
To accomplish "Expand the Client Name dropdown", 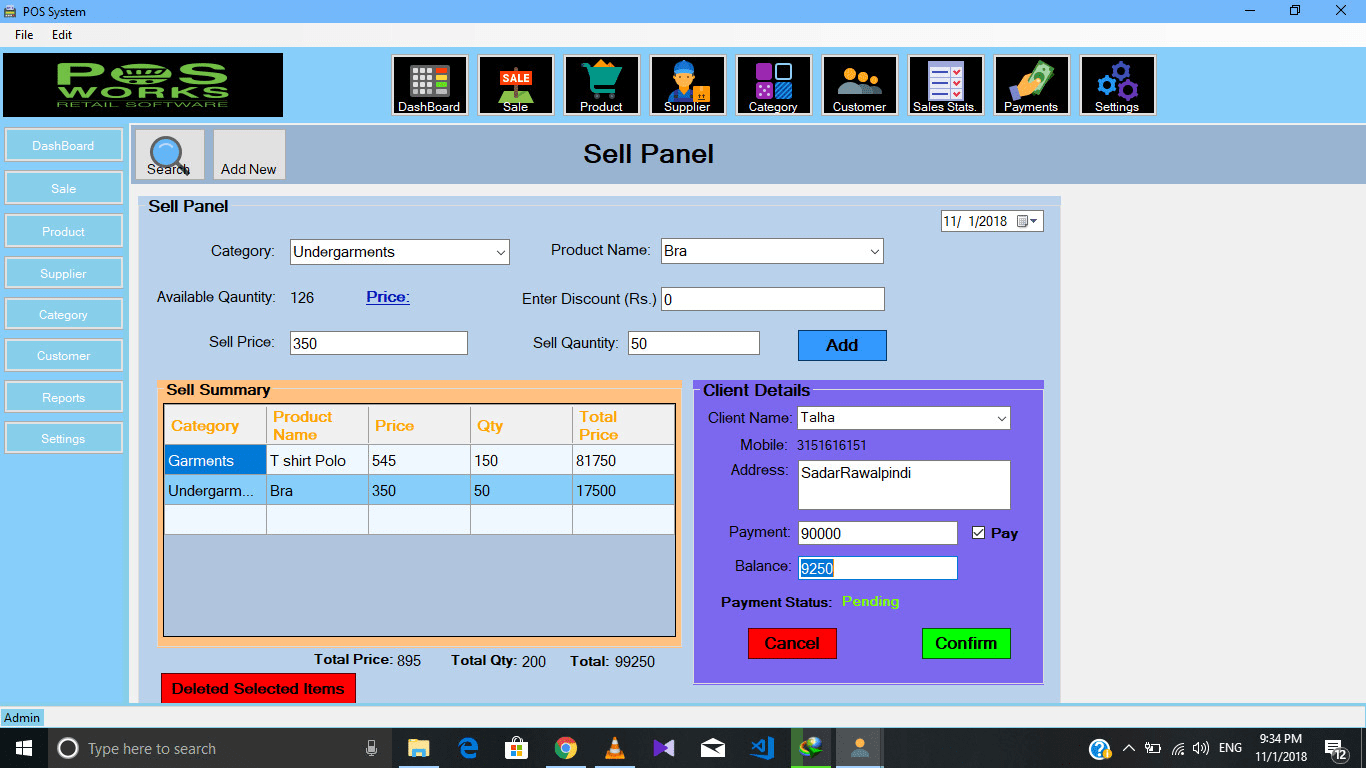I will click(1001, 419).
